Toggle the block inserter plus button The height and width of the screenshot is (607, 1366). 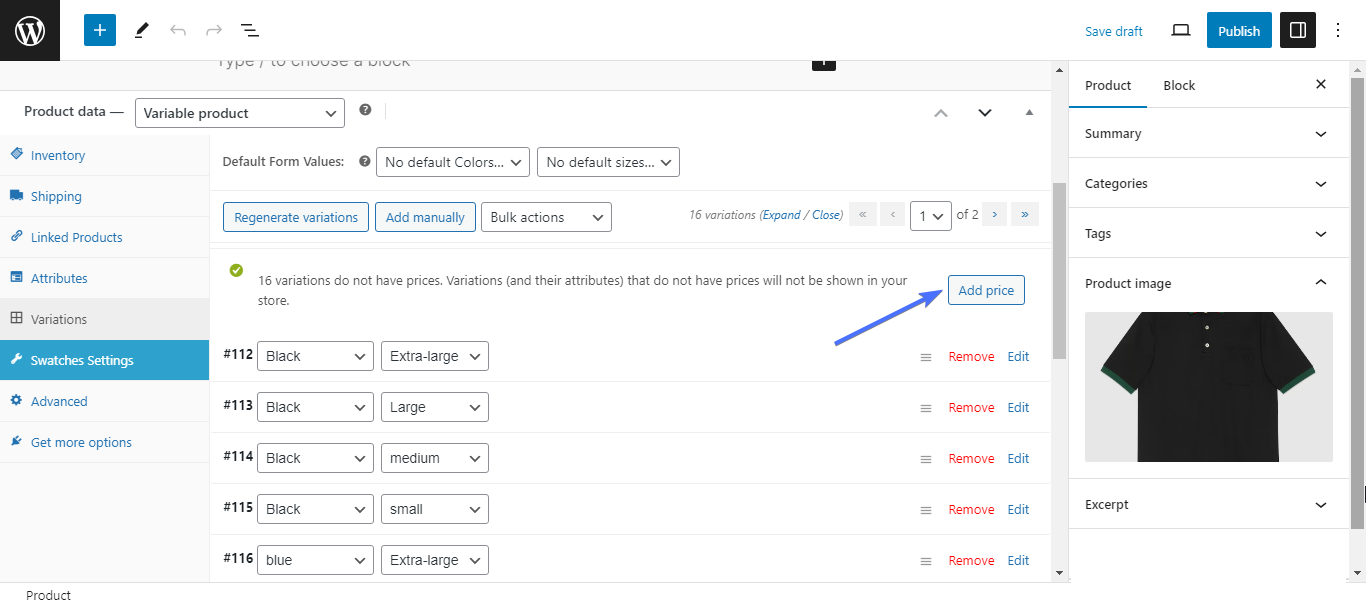click(100, 30)
